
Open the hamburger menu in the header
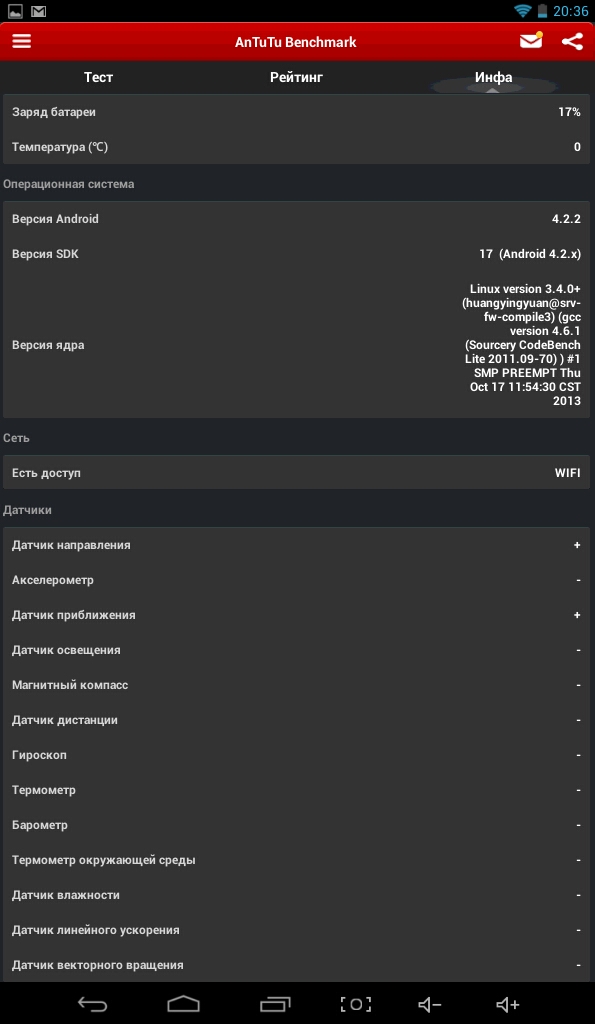click(x=22, y=41)
